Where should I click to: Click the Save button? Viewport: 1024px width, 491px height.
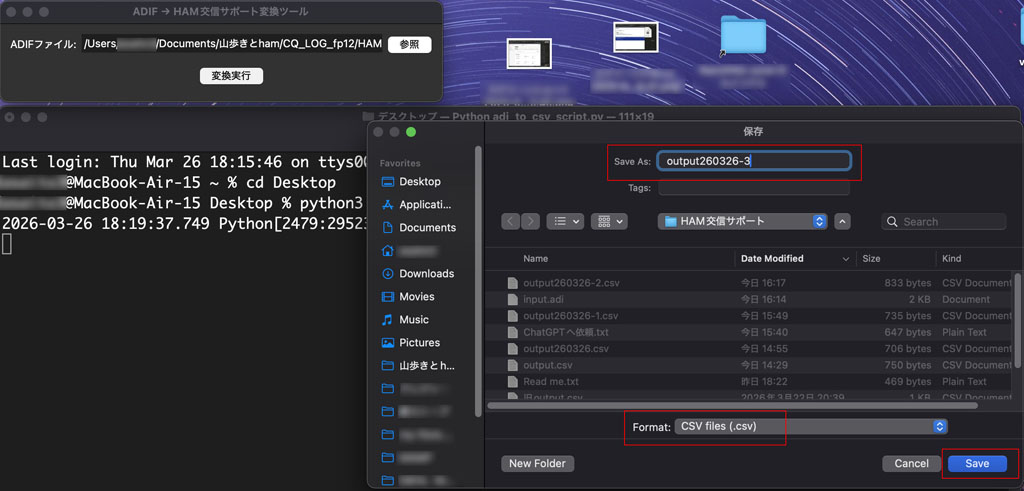point(977,464)
